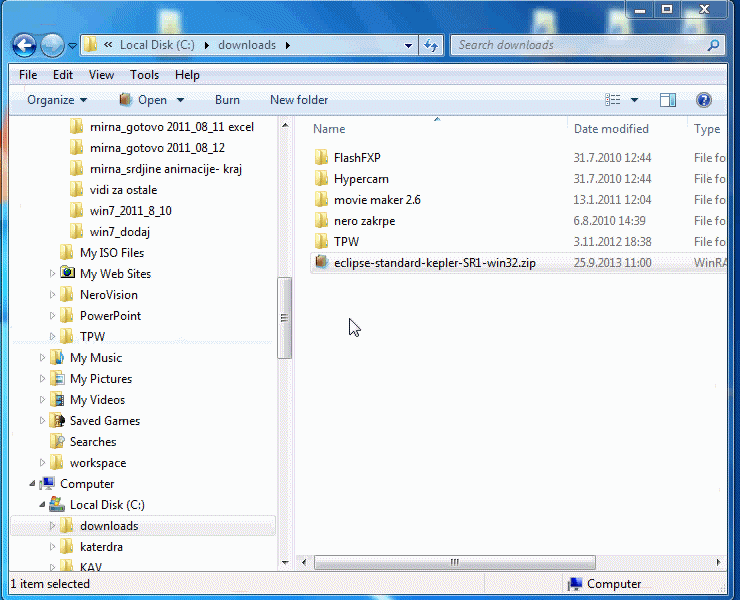740x600 pixels.
Task: Open the Tools menu
Action: pyautogui.click(x=144, y=75)
